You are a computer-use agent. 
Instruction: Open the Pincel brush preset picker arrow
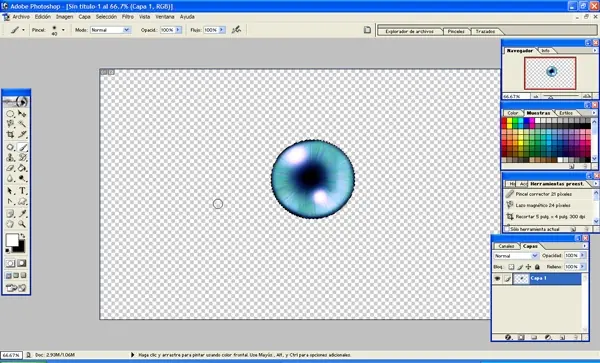tap(64, 30)
